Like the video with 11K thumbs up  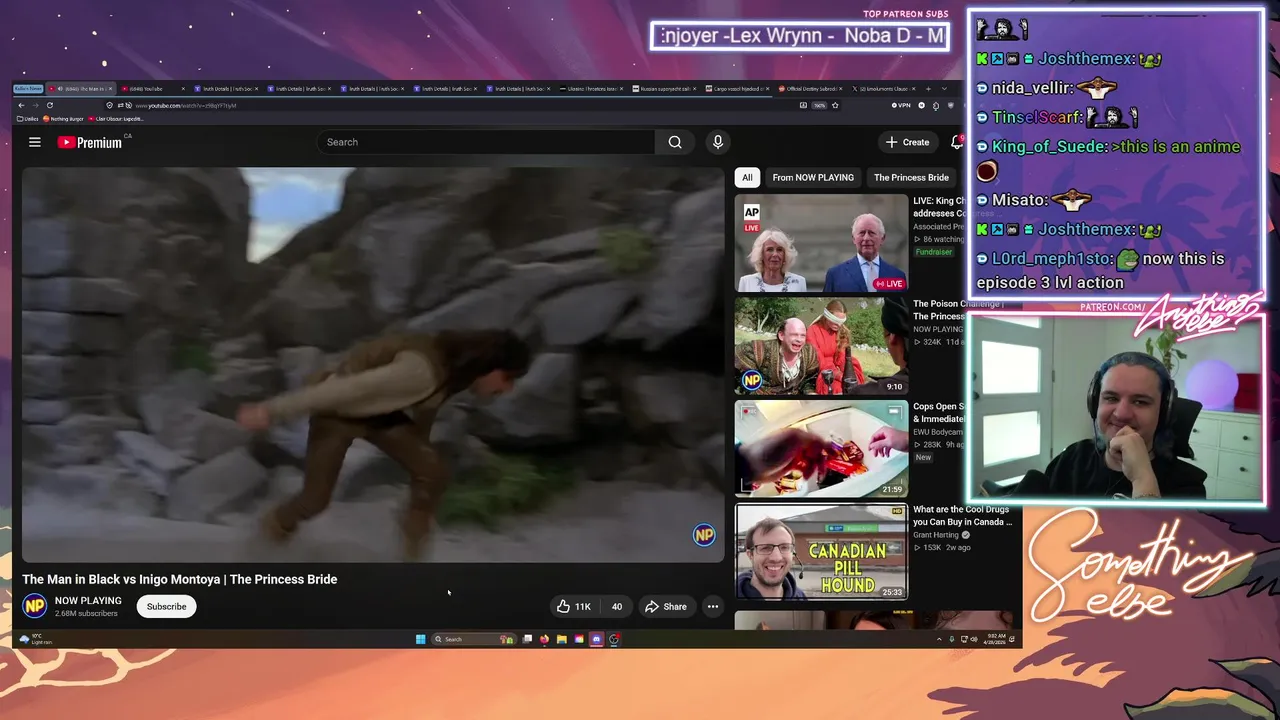click(x=574, y=606)
